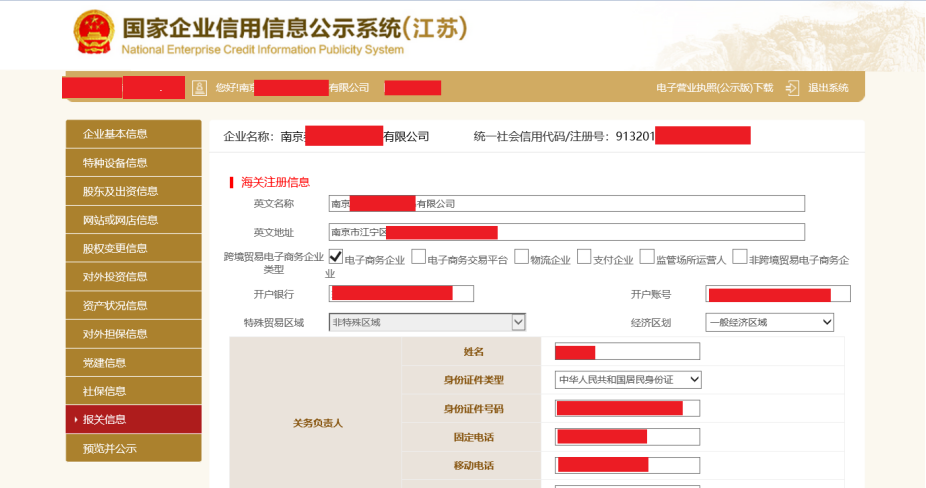The width and height of the screenshot is (926, 488).
Task: Open 特种设备信息 menu item
Action: tap(133, 162)
